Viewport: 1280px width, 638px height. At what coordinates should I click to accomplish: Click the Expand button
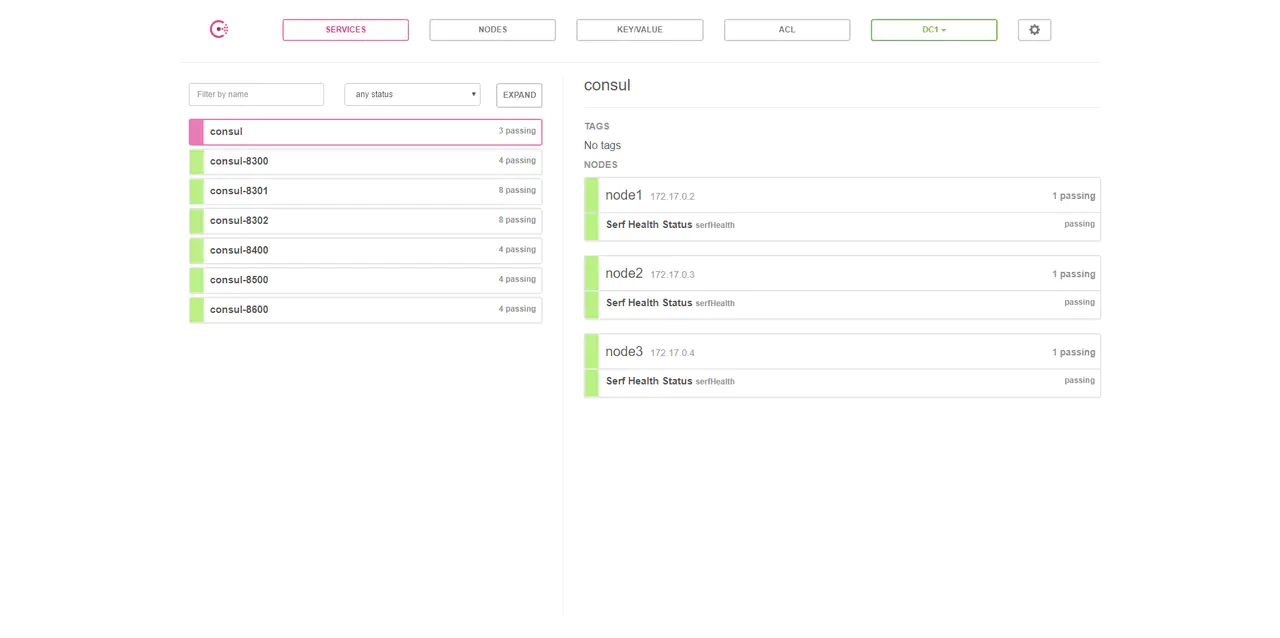click(519, 95)
